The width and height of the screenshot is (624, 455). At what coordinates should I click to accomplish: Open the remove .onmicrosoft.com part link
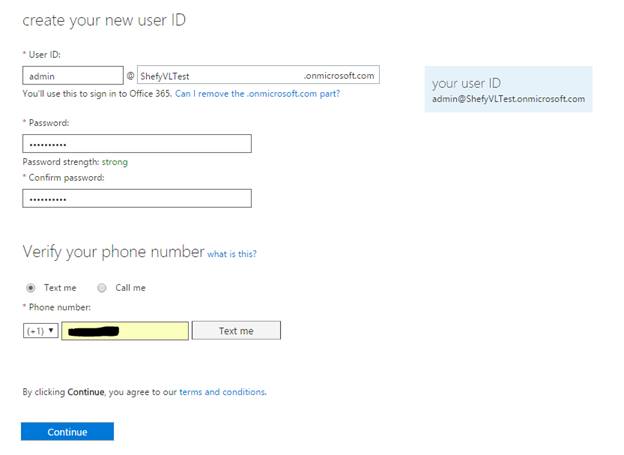257,93
